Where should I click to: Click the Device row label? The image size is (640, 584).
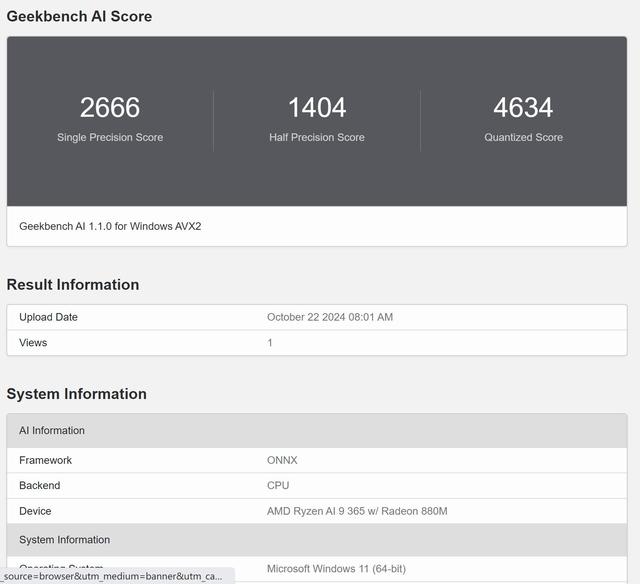[35, 511]
